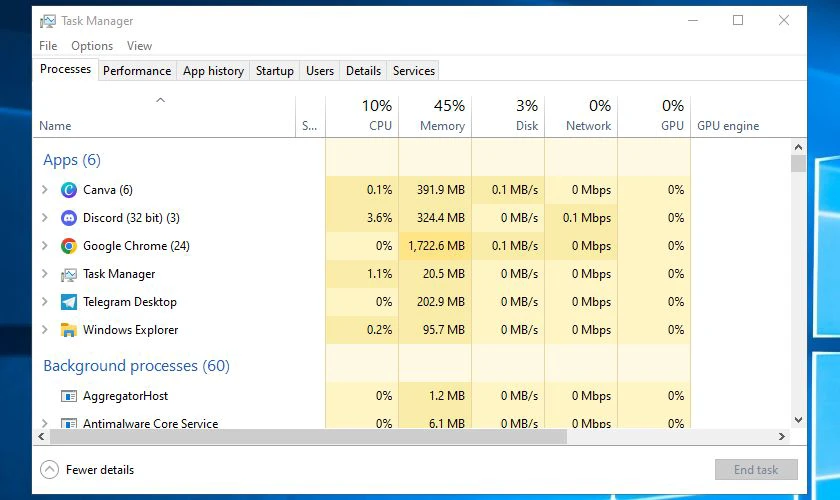This screenshot has width=840, height=500.
Task: Click the Telegram Desktop icon
Action: [x=69, y=302]
